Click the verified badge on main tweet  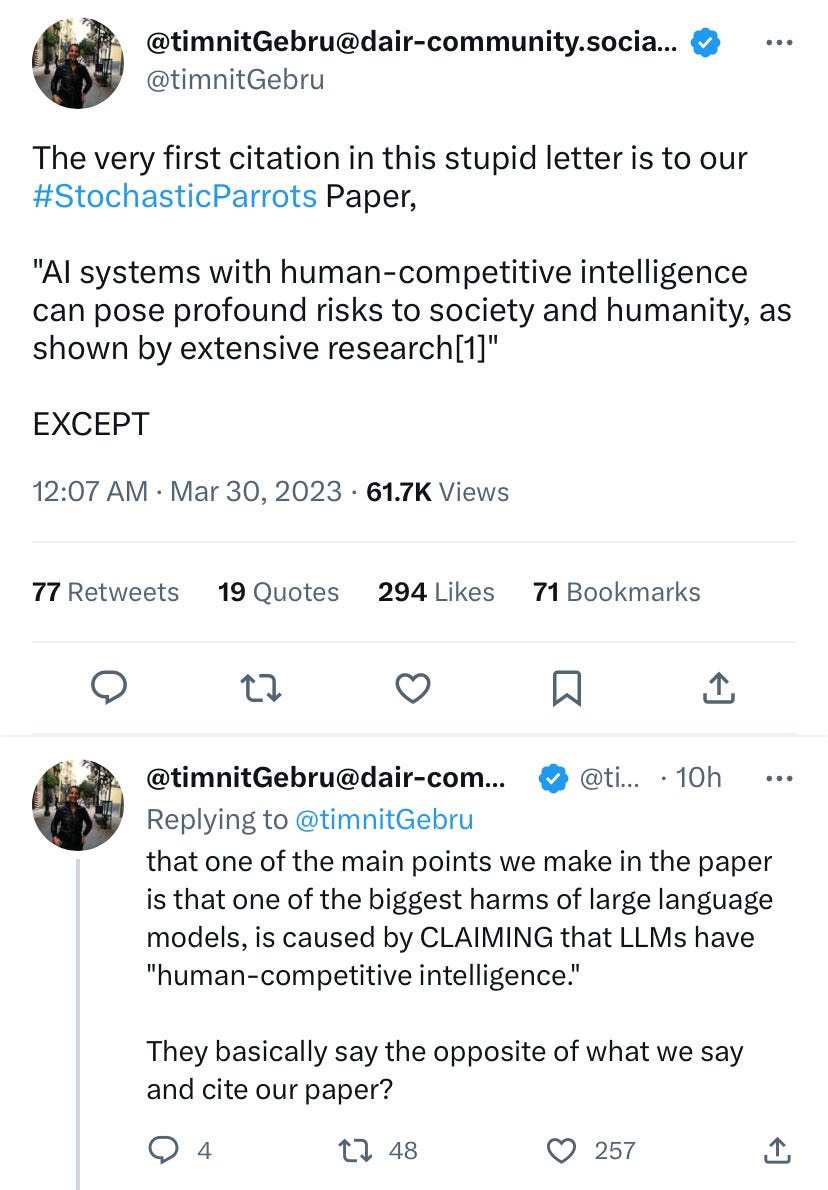[706, 42]
